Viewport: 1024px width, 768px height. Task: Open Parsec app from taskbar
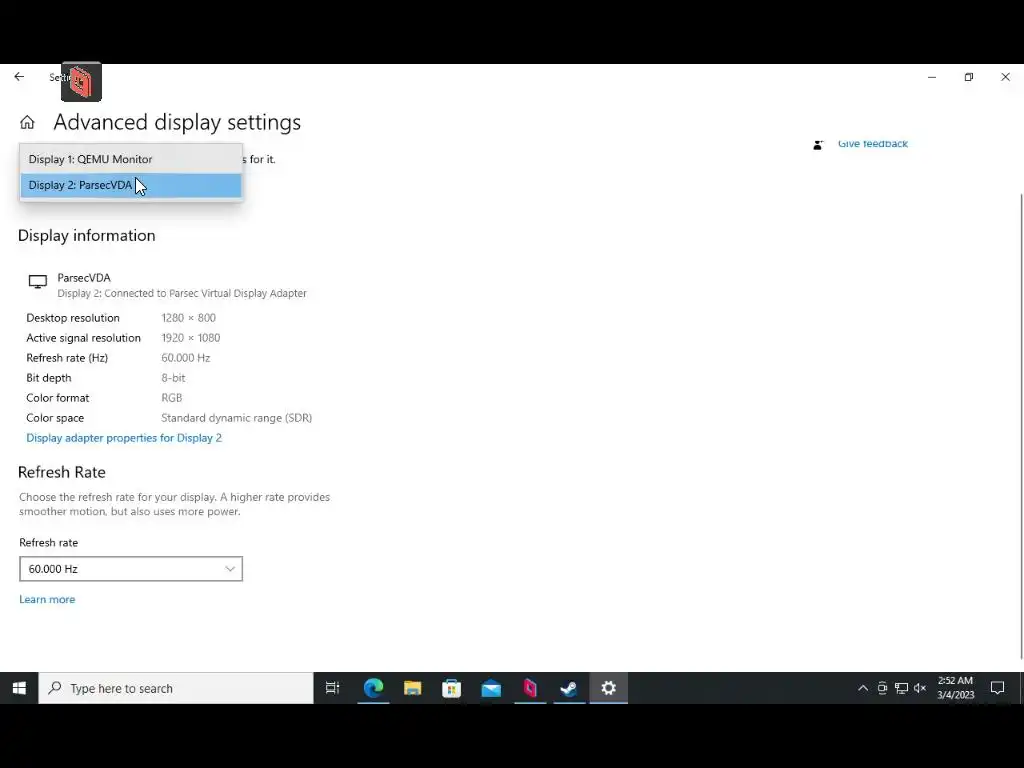coord(530,688)
